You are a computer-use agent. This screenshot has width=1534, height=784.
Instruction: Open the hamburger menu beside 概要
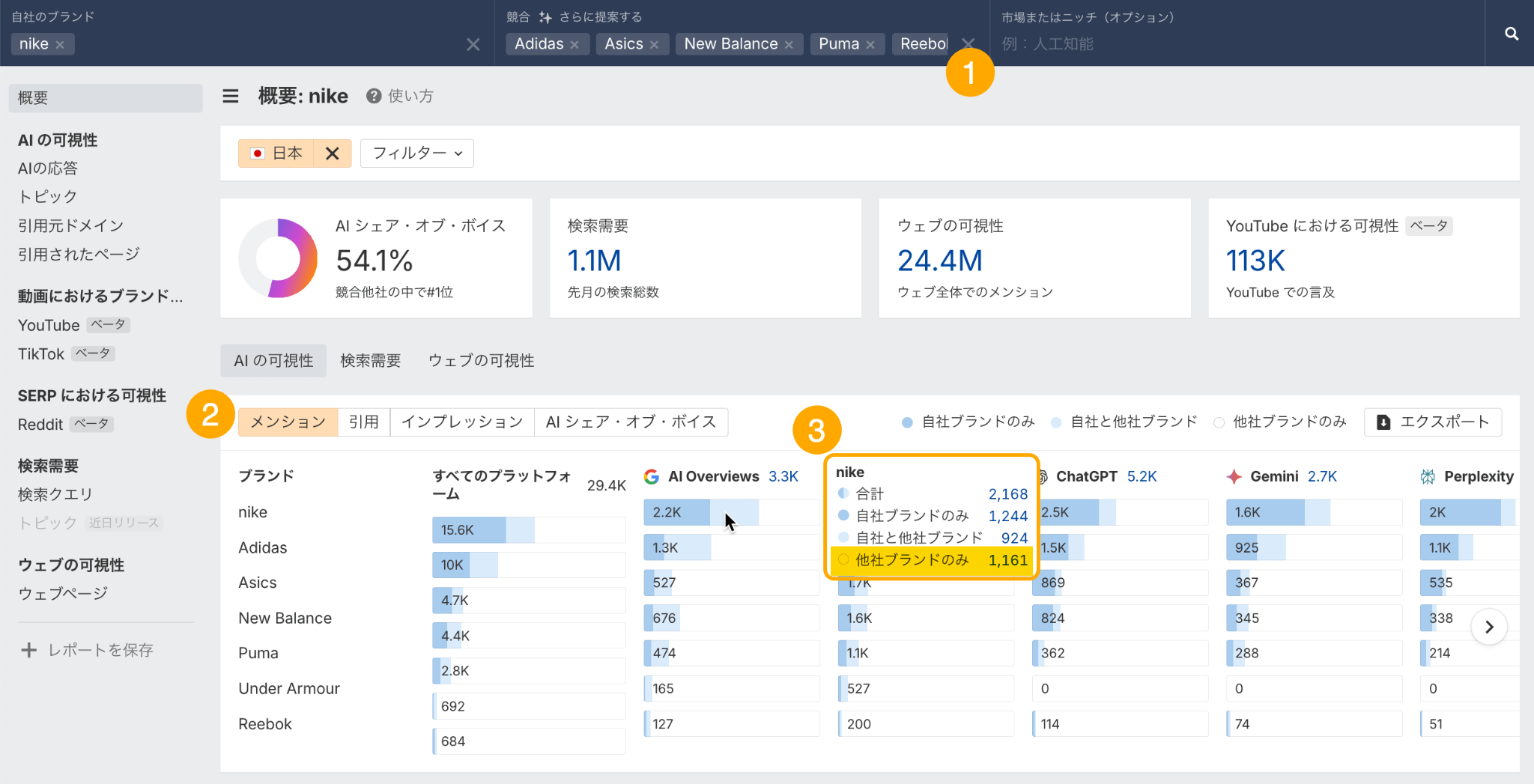click(x=231, y=96)
